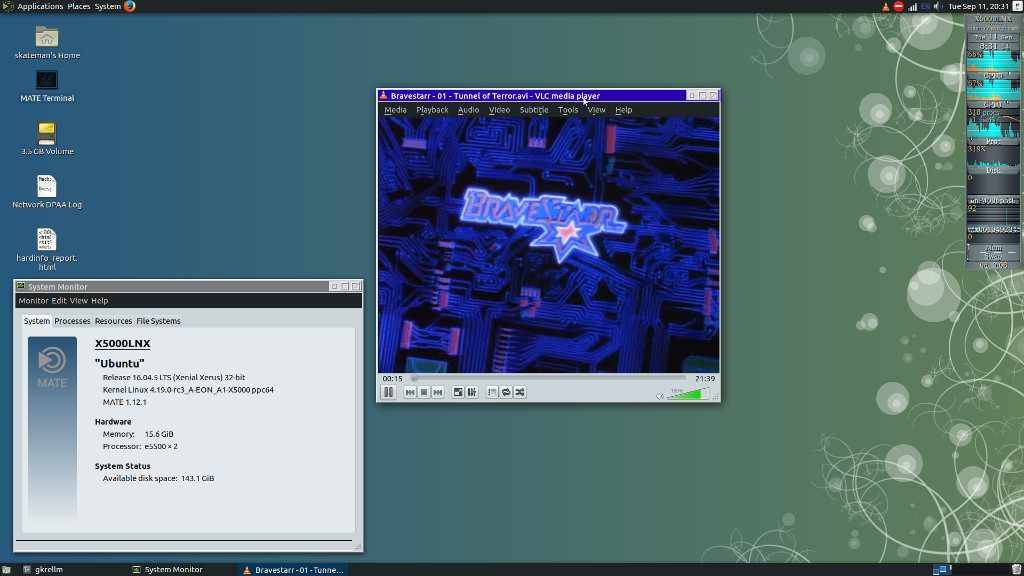
Task: Adjust the VLC volume slider
Action: pyautogui.click(x=688, y=394)
